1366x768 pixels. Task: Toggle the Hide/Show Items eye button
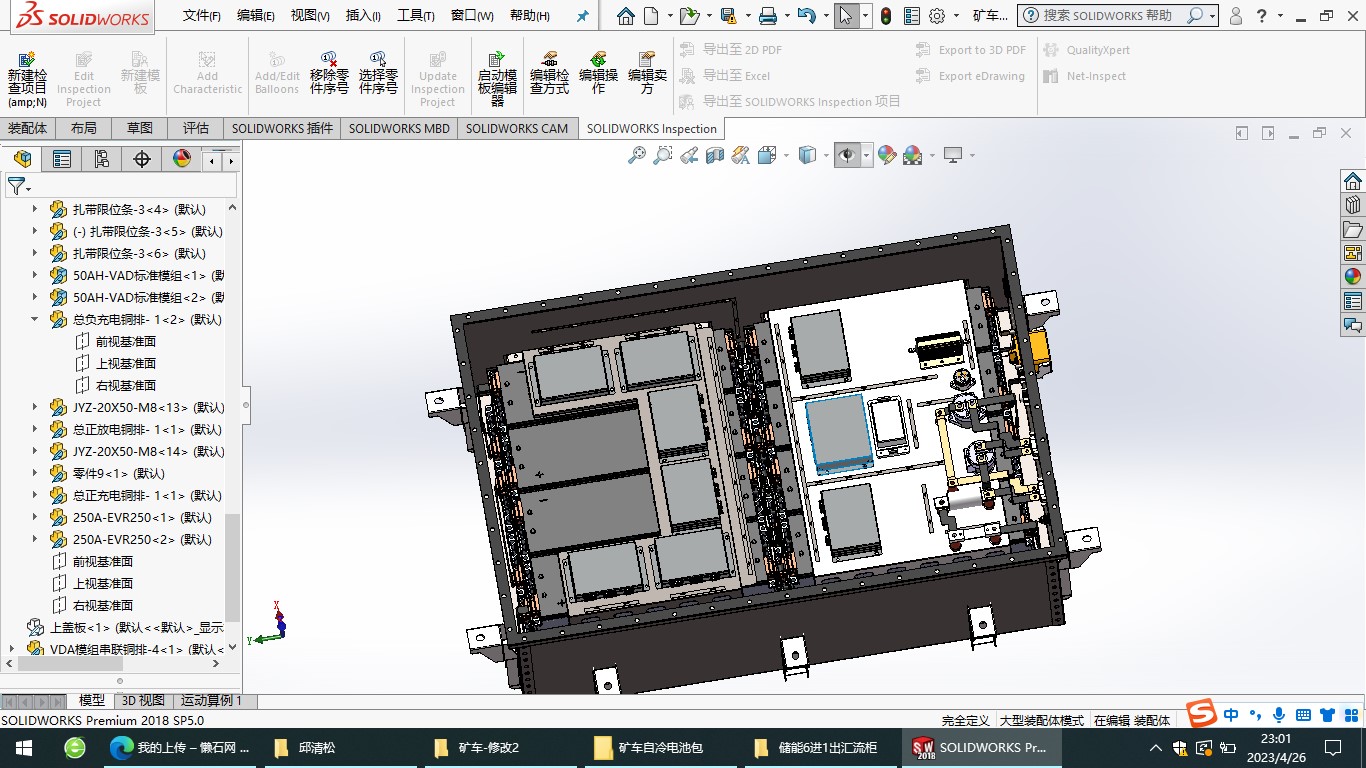[x=847, y=155]
